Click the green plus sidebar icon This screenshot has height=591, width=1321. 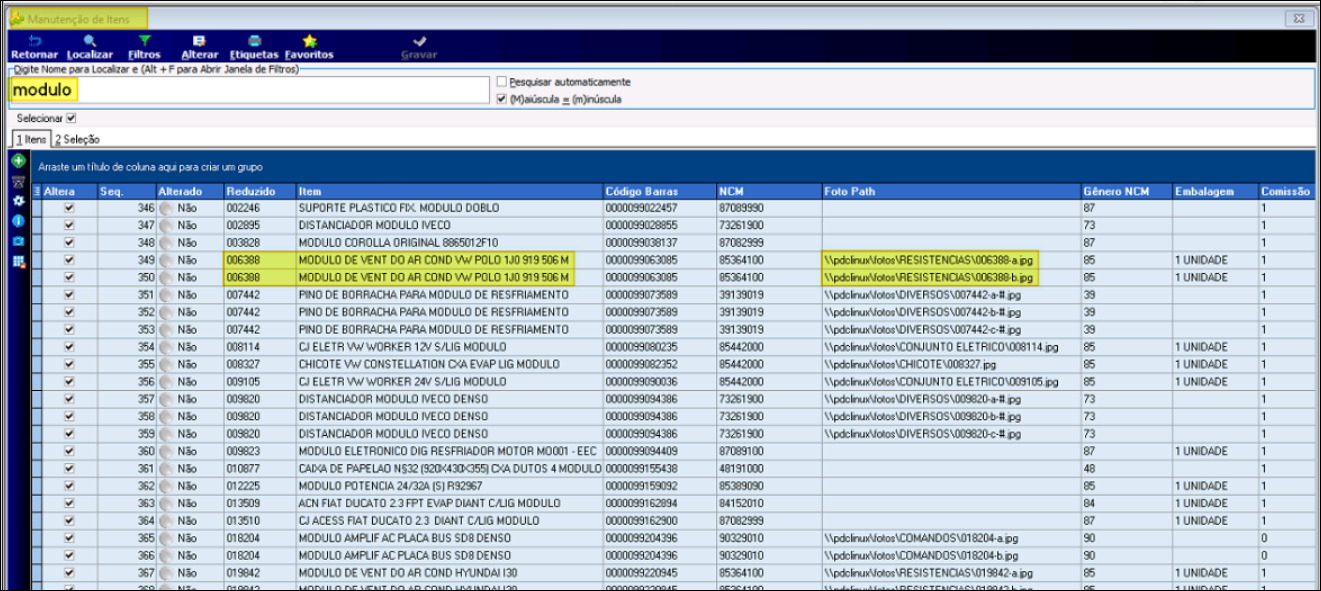click(17, 161)
